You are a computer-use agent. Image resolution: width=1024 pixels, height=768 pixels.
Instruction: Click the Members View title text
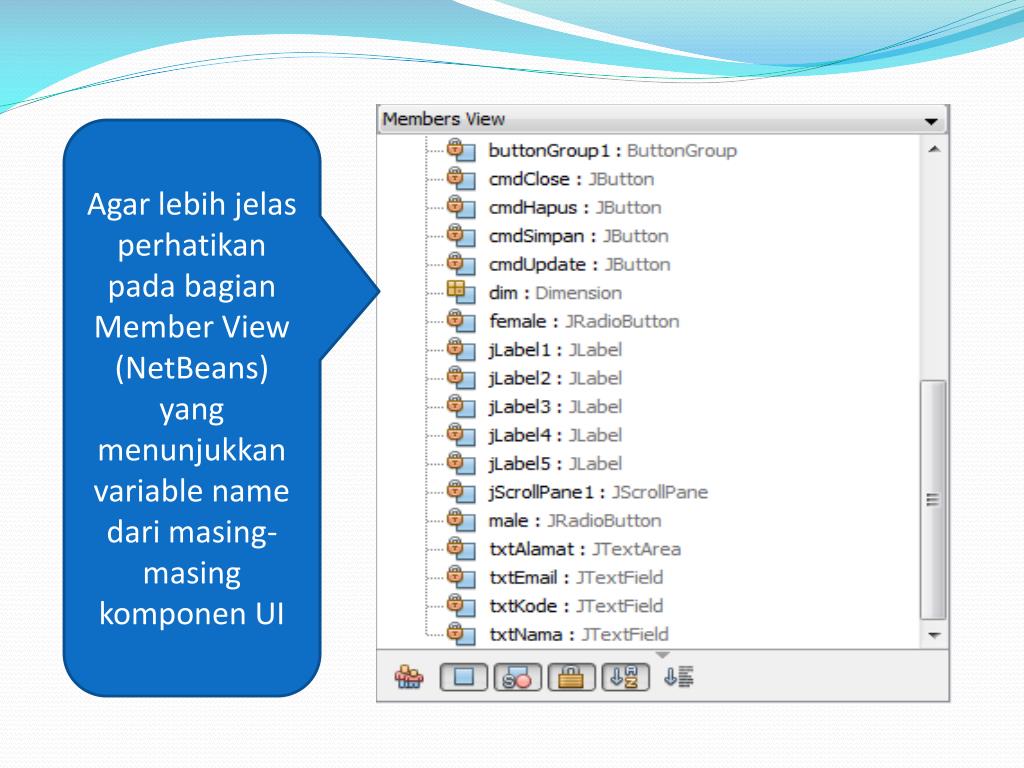tap(443, 119)
